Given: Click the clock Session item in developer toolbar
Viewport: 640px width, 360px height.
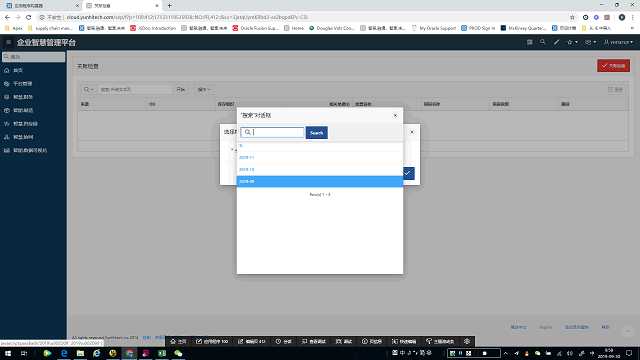Looking at the screenshot, I should coord(283,341).
